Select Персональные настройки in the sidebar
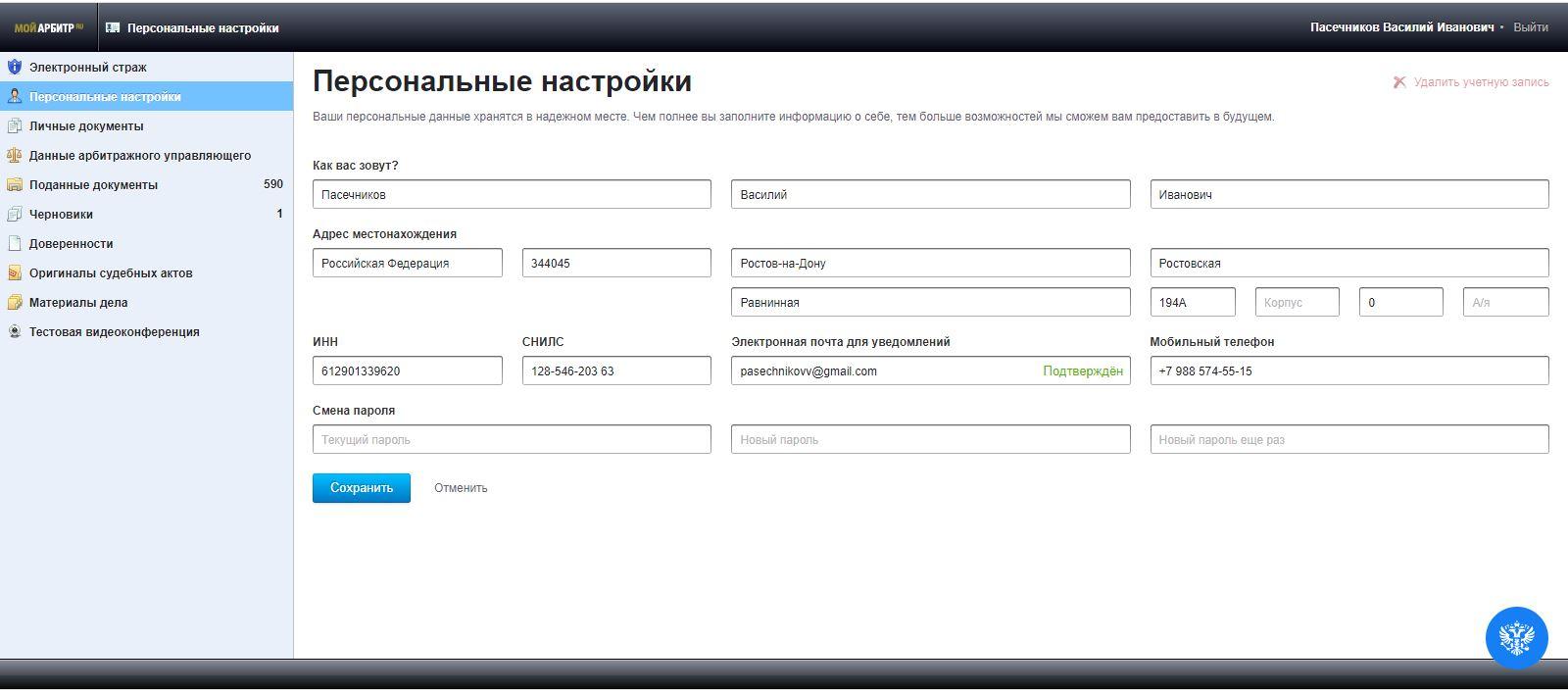The width and height of the screenshot is (1568, 691). click(105, 97)
